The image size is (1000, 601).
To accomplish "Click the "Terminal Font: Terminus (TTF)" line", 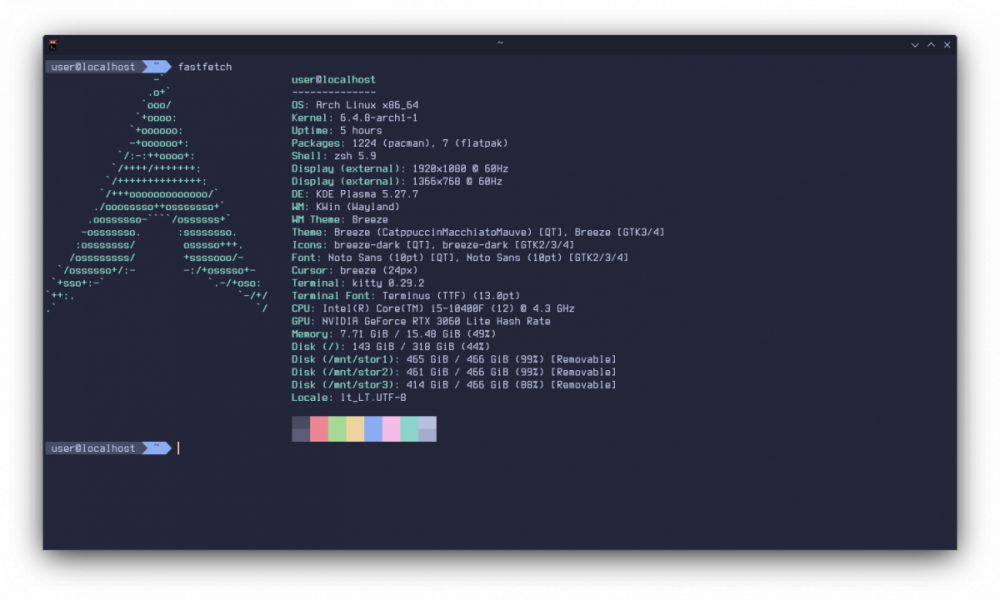I will [x=406, y=296].
